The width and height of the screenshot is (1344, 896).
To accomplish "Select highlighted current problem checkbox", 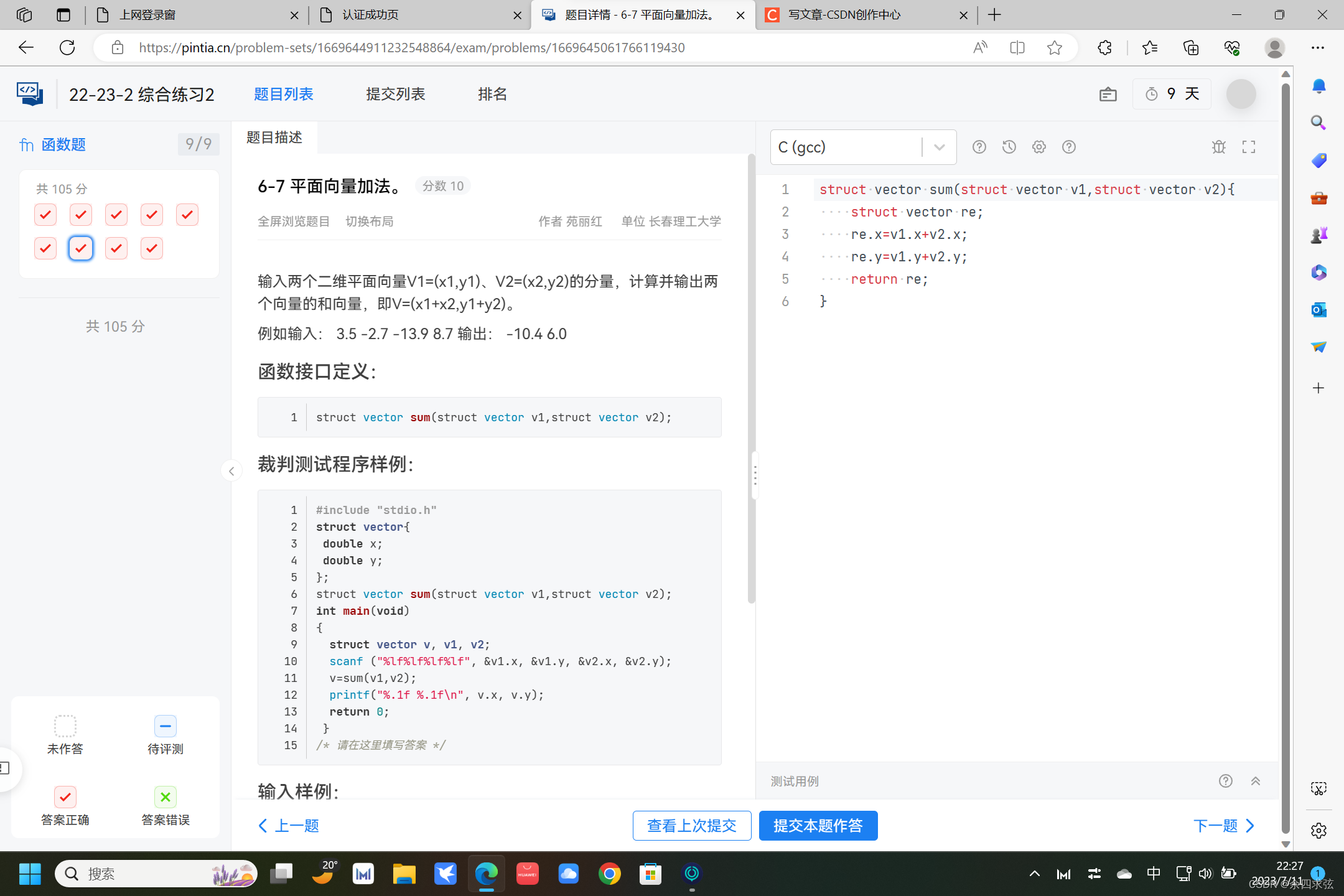I will [81, 248].
